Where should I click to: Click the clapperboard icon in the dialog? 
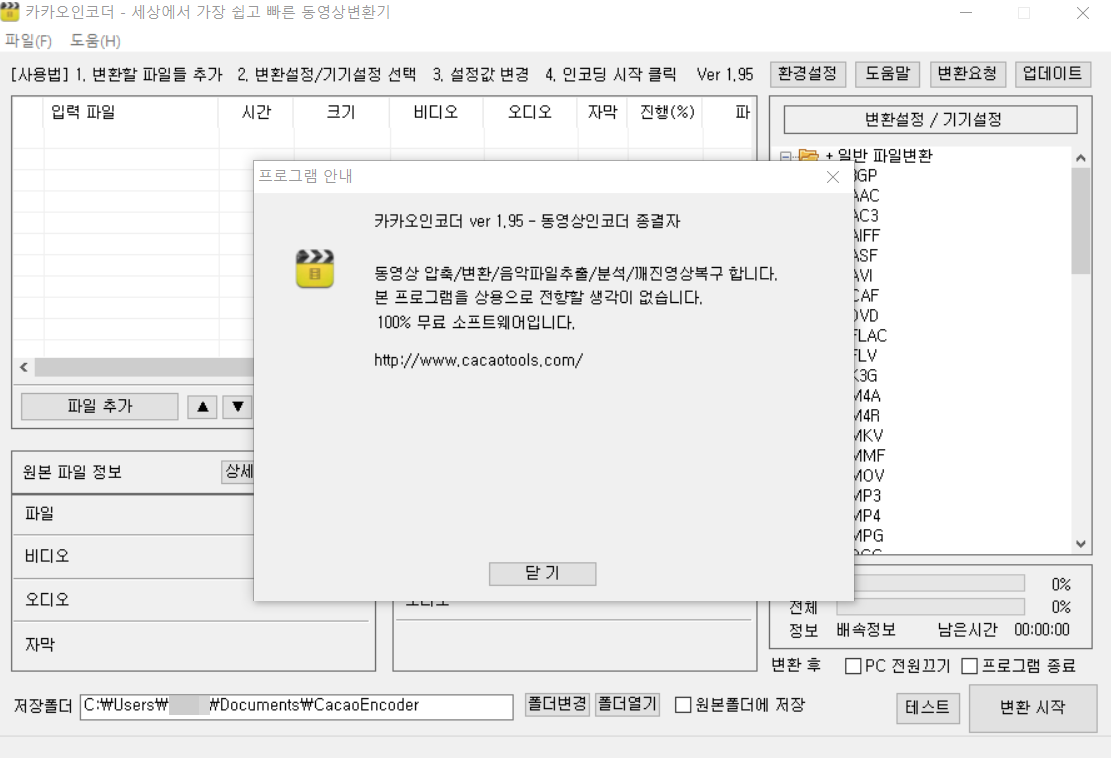[315, 268]
